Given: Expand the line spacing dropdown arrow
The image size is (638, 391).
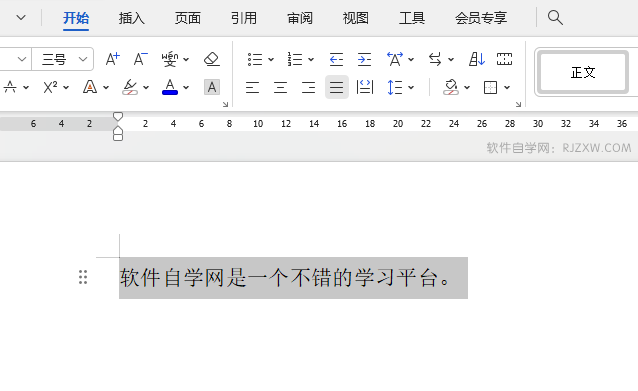Looking at the screenshot, I should [x=411, y=87].
